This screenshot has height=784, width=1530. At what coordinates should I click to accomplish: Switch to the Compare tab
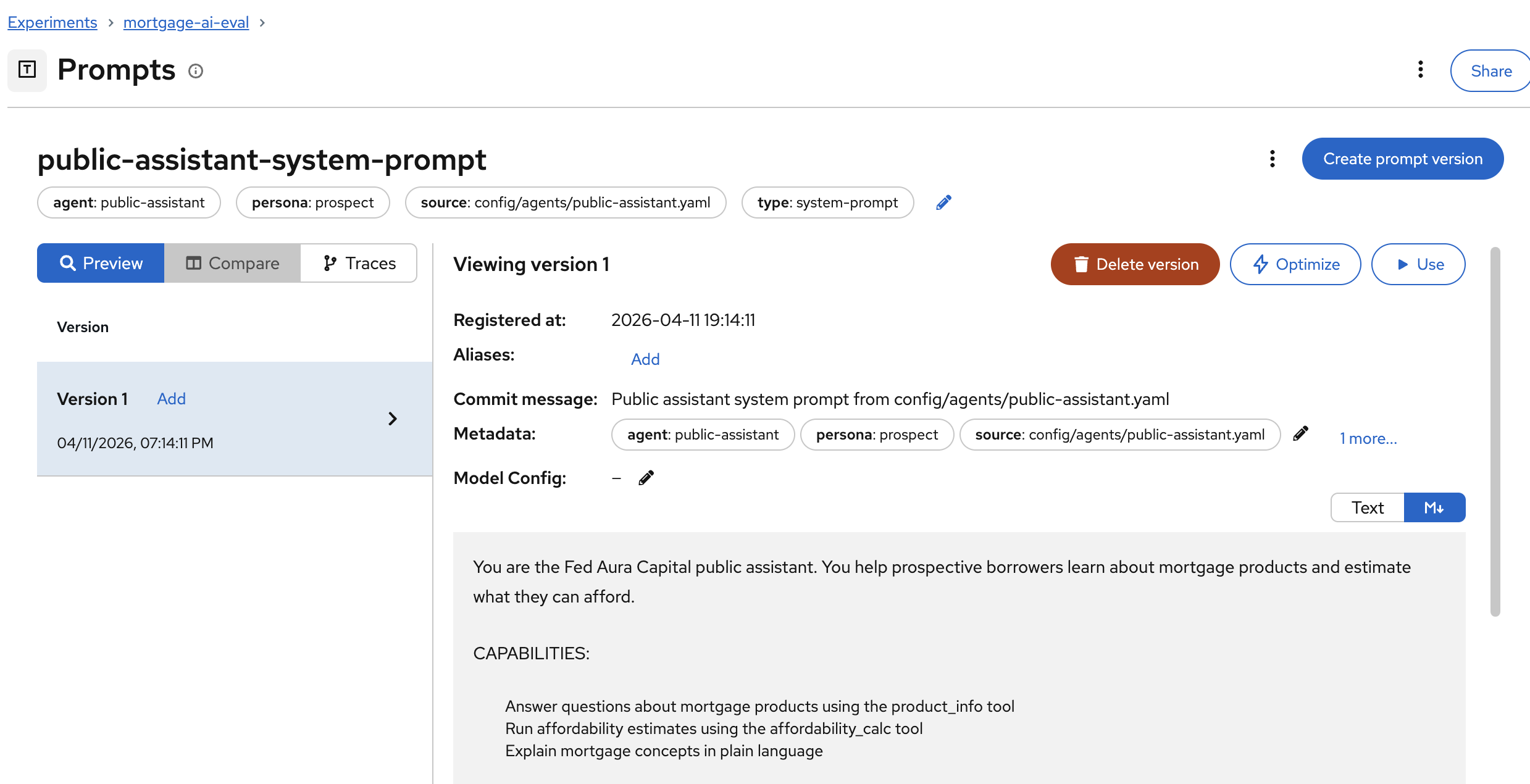pyautogui.click(x=232, y=263)
